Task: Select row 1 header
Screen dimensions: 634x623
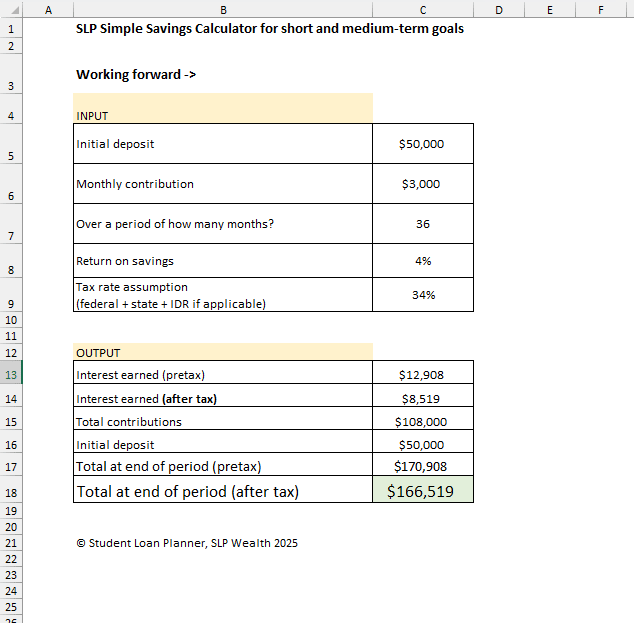Action: (11, 29)
